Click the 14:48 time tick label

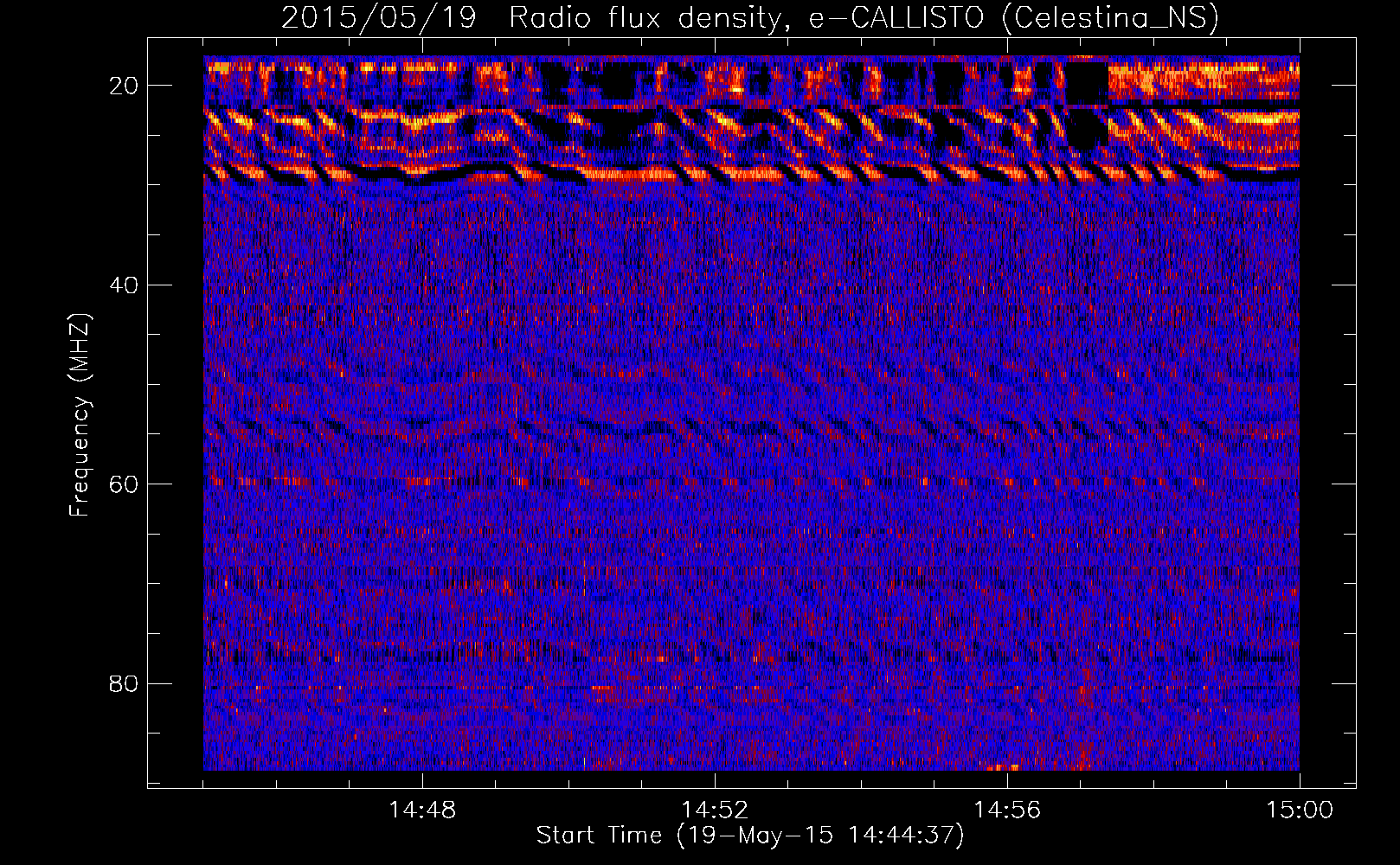[x=422, y=811]
